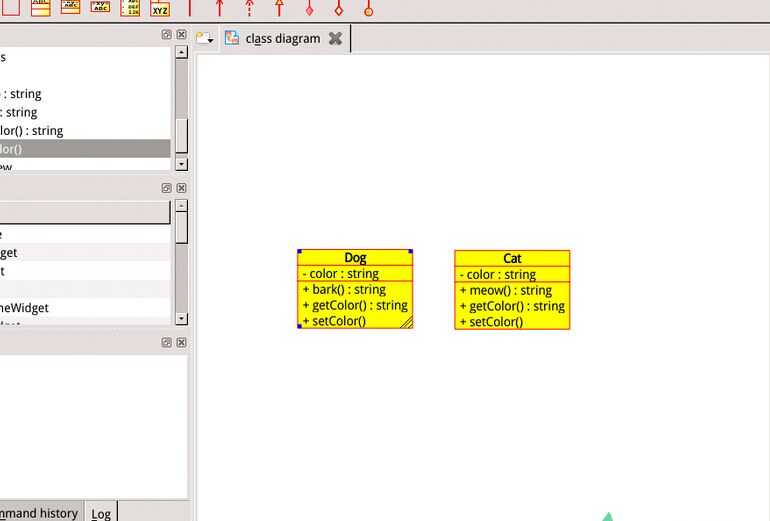
Task: Select the dashed Dependency arrow tool
Action: click(x=249, y=7)
